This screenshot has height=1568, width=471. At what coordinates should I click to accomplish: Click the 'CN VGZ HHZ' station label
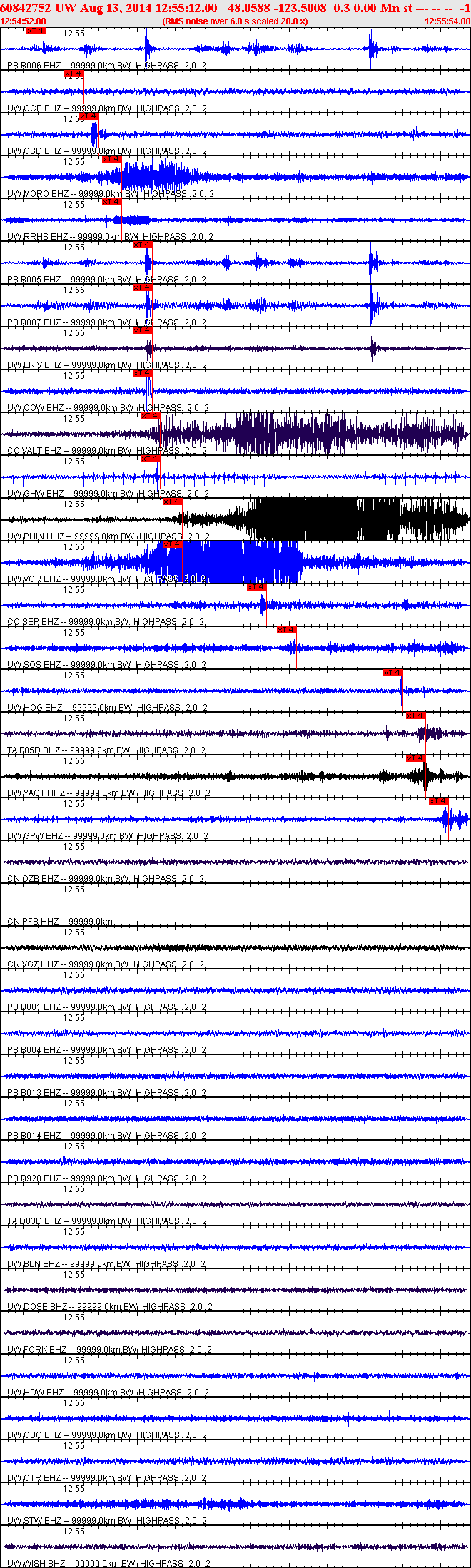click(33, 964)
